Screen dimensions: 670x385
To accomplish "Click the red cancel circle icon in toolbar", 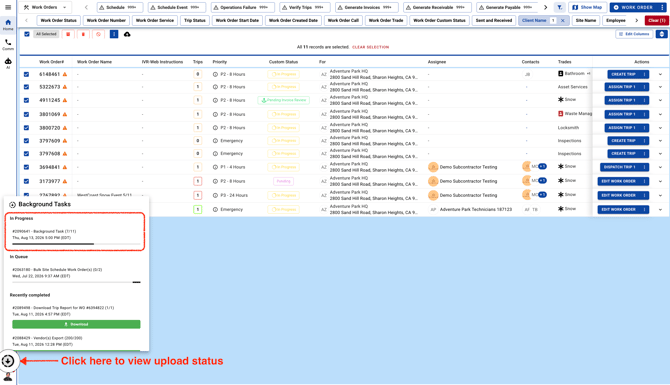I will pos(98,34).
